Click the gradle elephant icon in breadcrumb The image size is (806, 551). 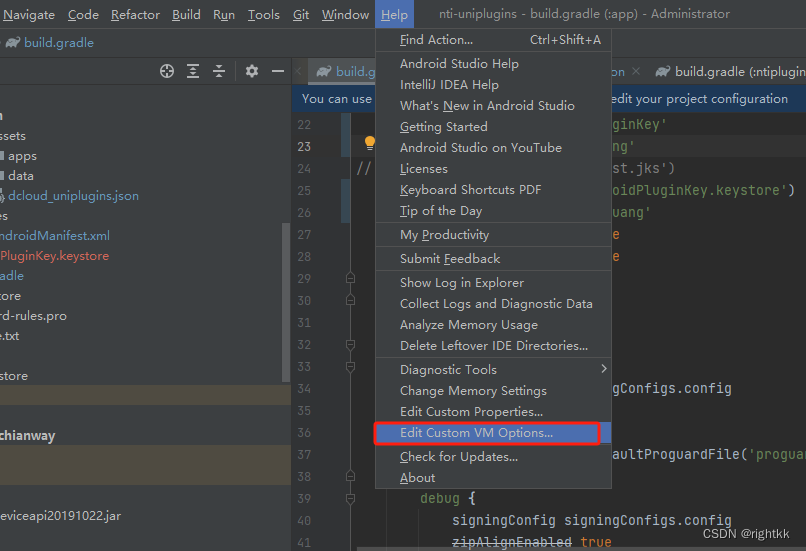13,43
